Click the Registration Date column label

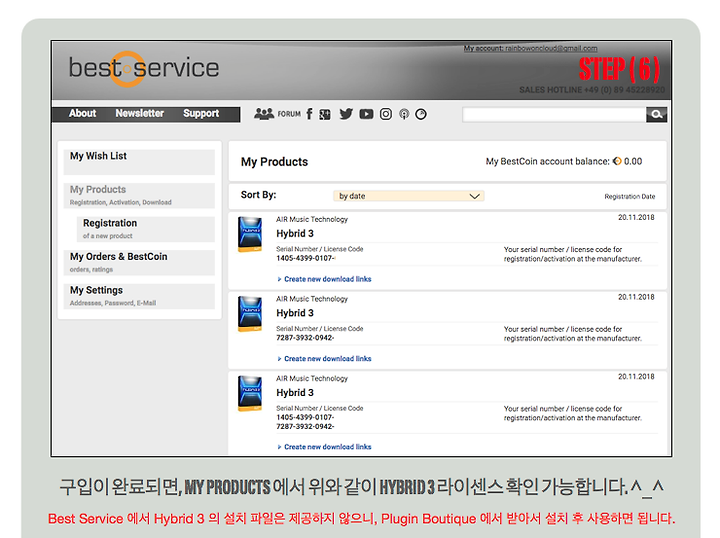[x=630, y=196]
